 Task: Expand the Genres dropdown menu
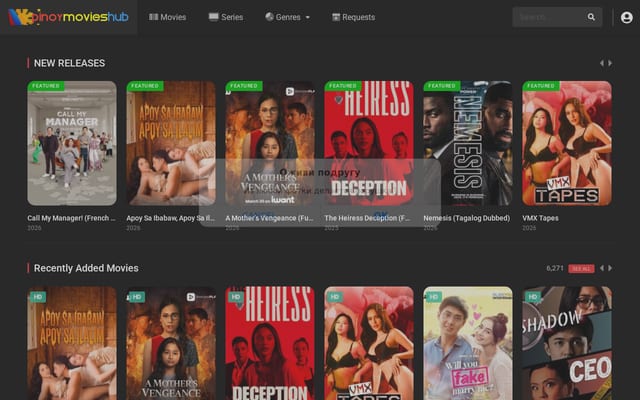pos(287,17)
